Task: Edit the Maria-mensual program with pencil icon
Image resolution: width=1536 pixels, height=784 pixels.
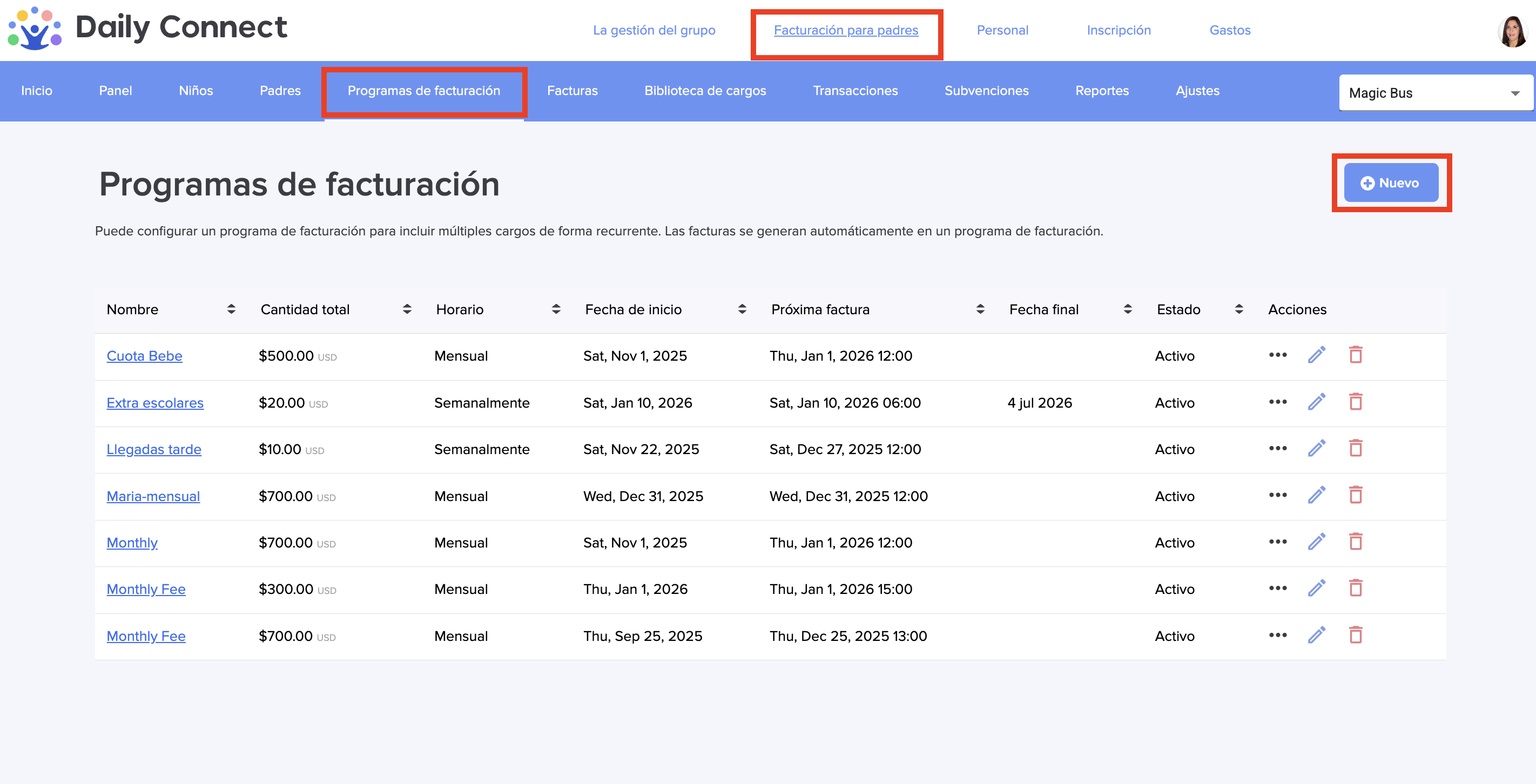Action: pos(1316,495)
